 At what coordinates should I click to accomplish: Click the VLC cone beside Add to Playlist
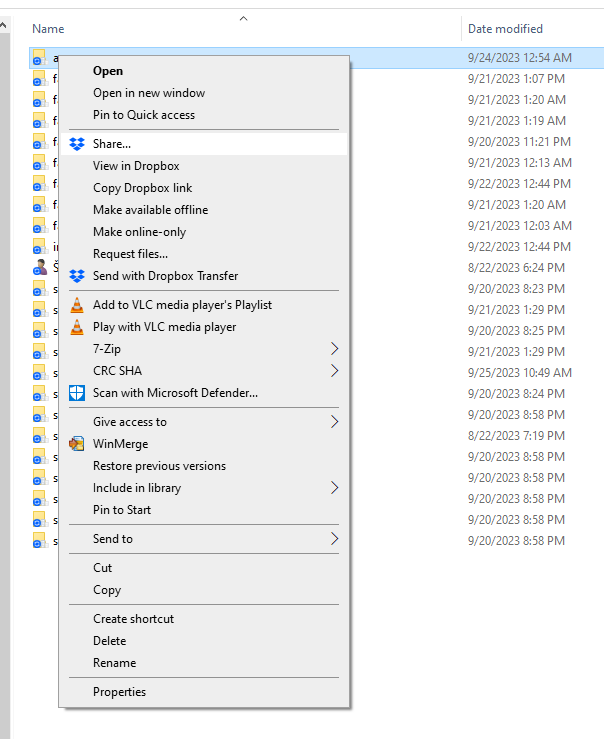[x=77, y=305]
